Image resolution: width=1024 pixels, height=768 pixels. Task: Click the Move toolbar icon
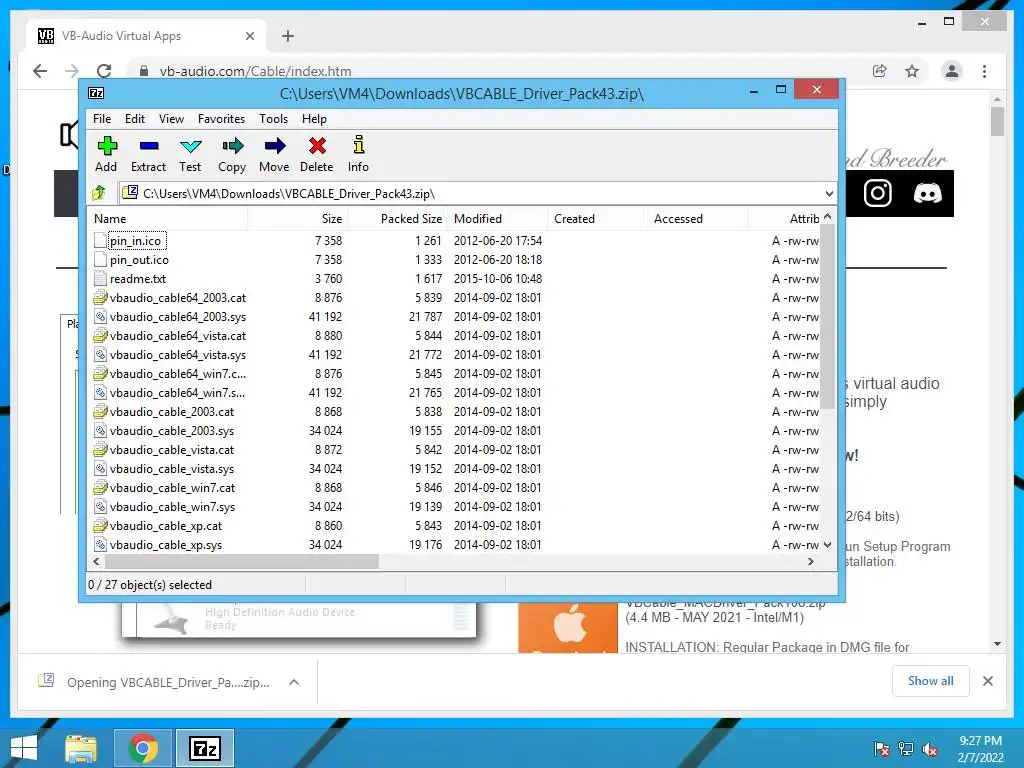coord(275,146)
